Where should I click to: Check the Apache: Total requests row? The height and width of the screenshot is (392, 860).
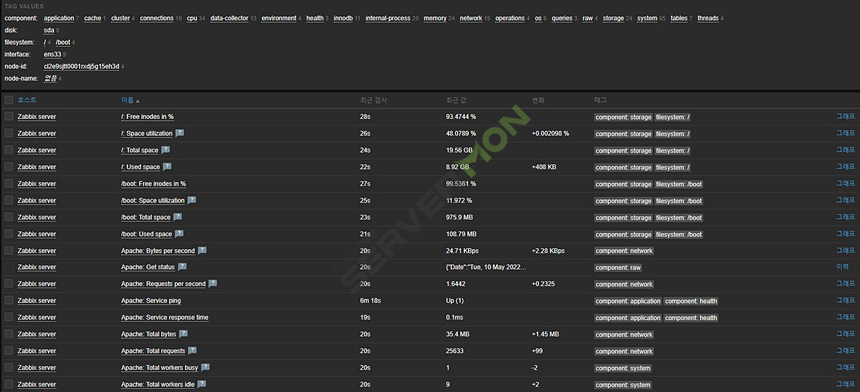pos(9,351)
